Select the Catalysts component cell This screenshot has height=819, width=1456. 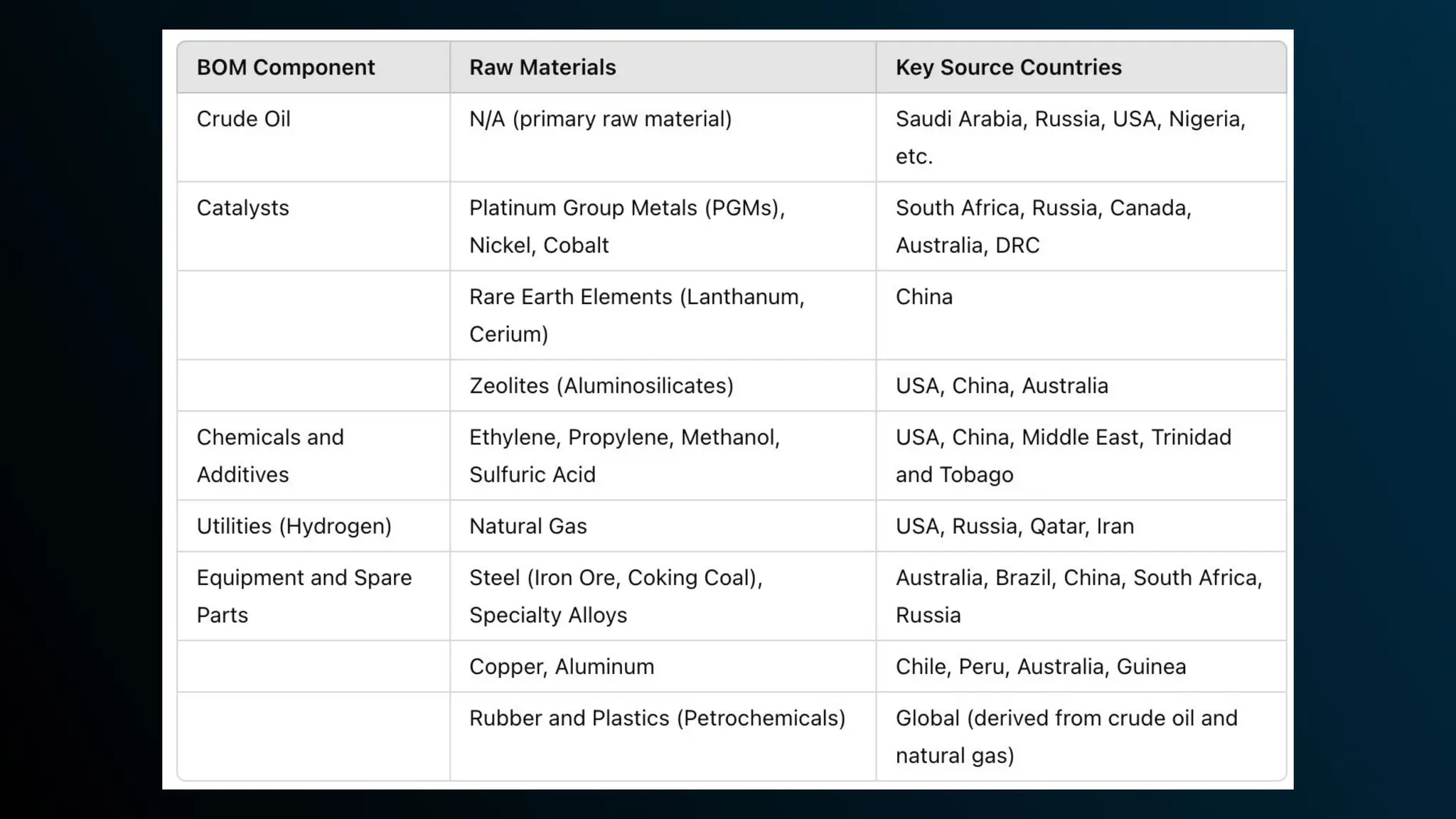[x=242, y=208]
